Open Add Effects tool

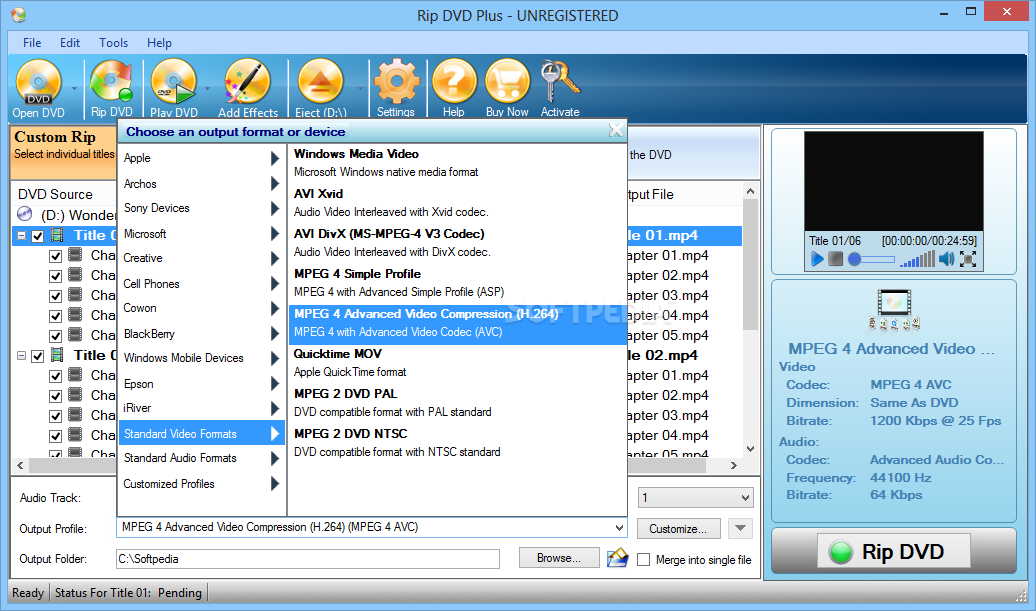point(248,88)
